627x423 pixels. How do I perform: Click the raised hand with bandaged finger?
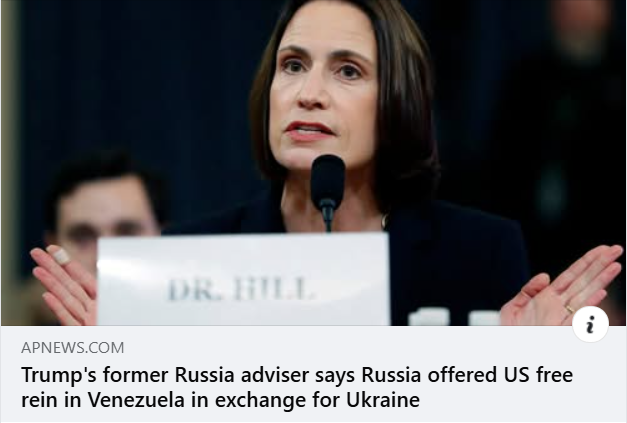[64, 282]
